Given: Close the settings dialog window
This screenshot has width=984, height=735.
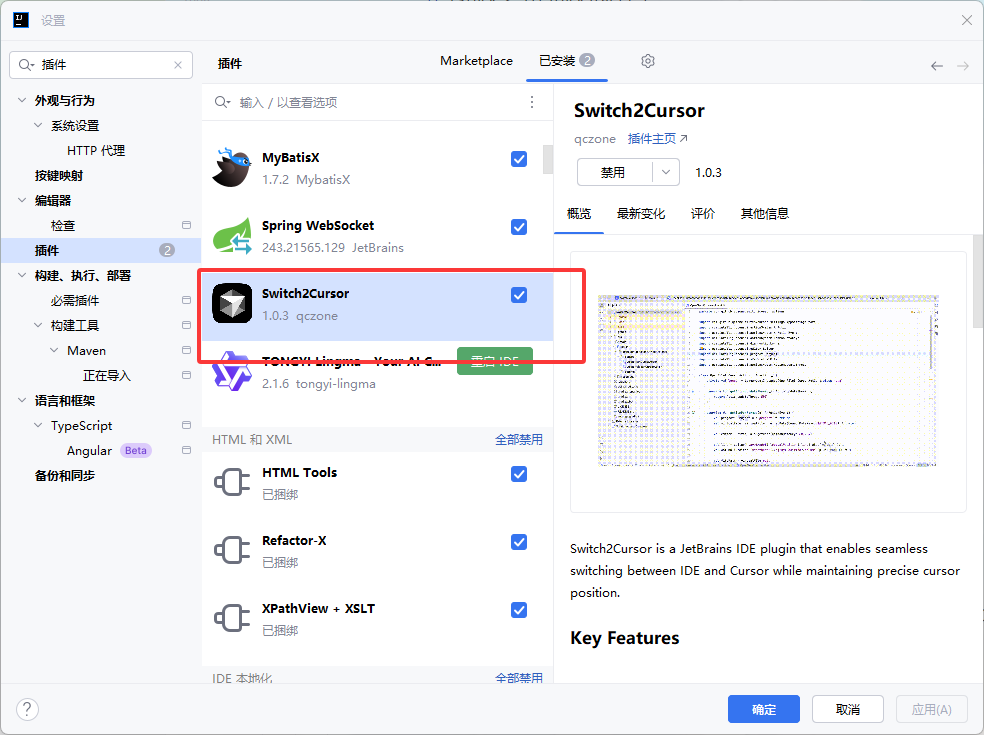Looking at the screenshot, I should [x=966, y=20].
